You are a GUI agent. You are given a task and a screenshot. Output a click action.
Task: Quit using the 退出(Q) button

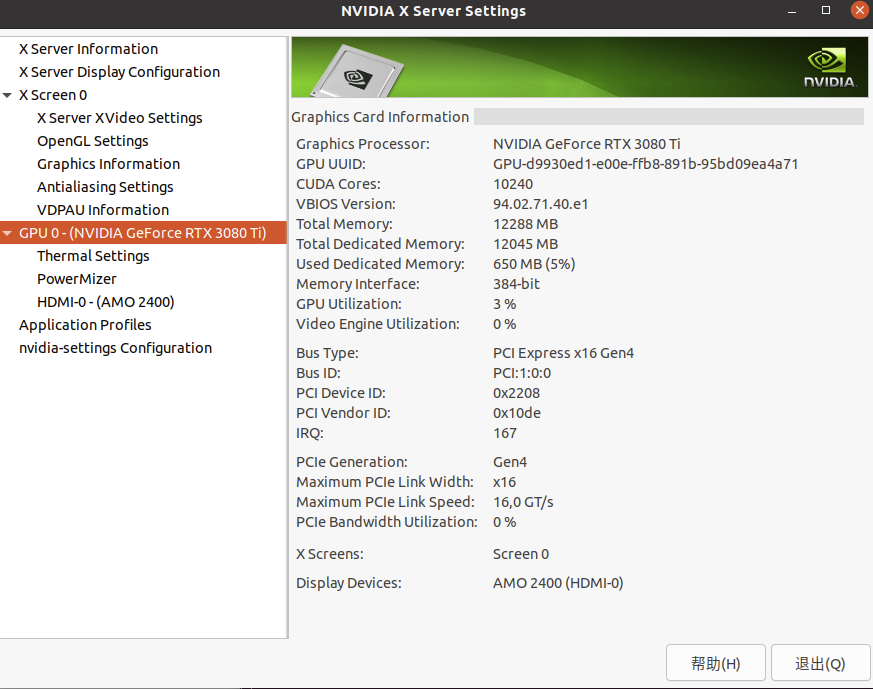click(820, 662)
